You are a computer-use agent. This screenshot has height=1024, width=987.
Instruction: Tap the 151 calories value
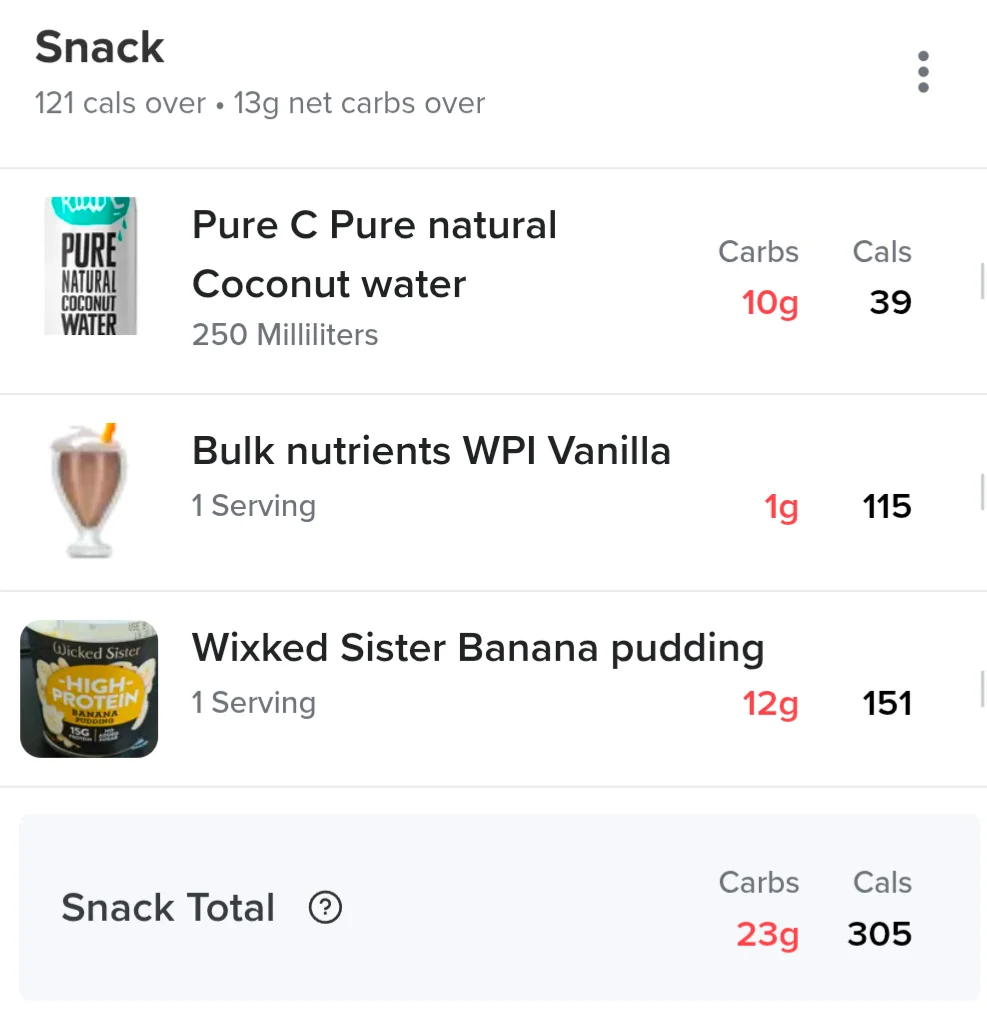(886, 703)
